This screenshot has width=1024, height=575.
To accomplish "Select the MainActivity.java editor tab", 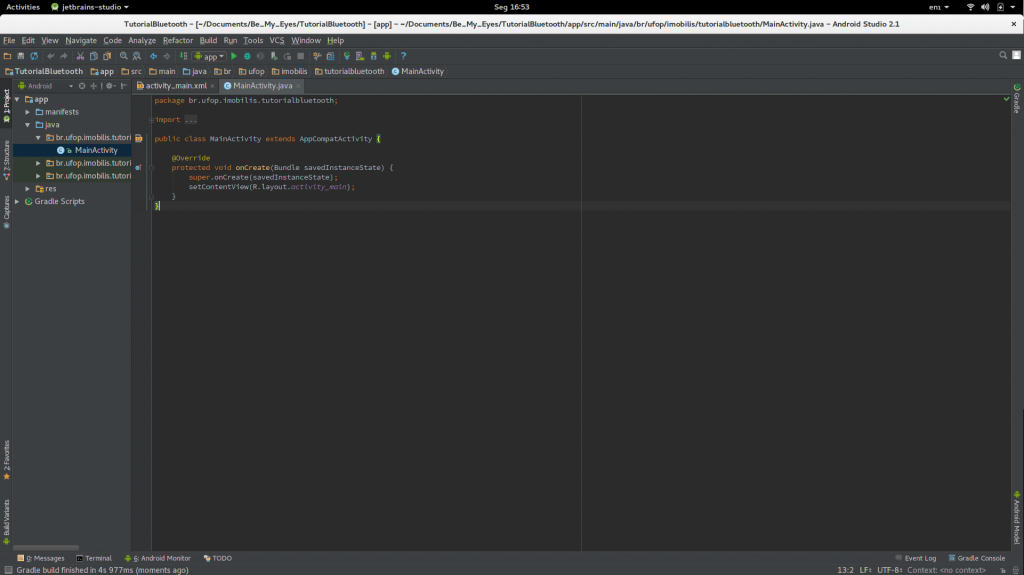I will pos(261,86).
